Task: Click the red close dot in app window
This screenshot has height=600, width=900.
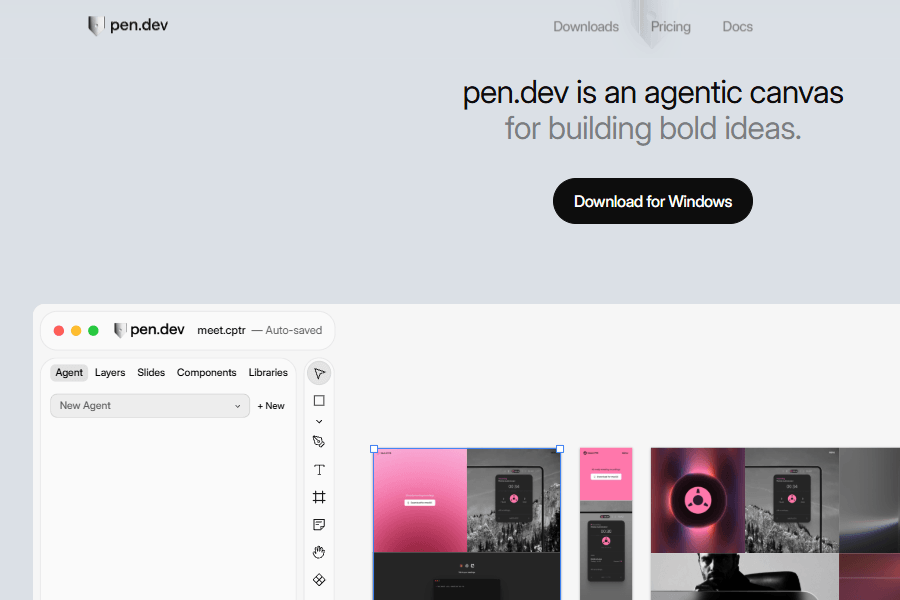Action: pyautogui.click(x=59, y=331)
